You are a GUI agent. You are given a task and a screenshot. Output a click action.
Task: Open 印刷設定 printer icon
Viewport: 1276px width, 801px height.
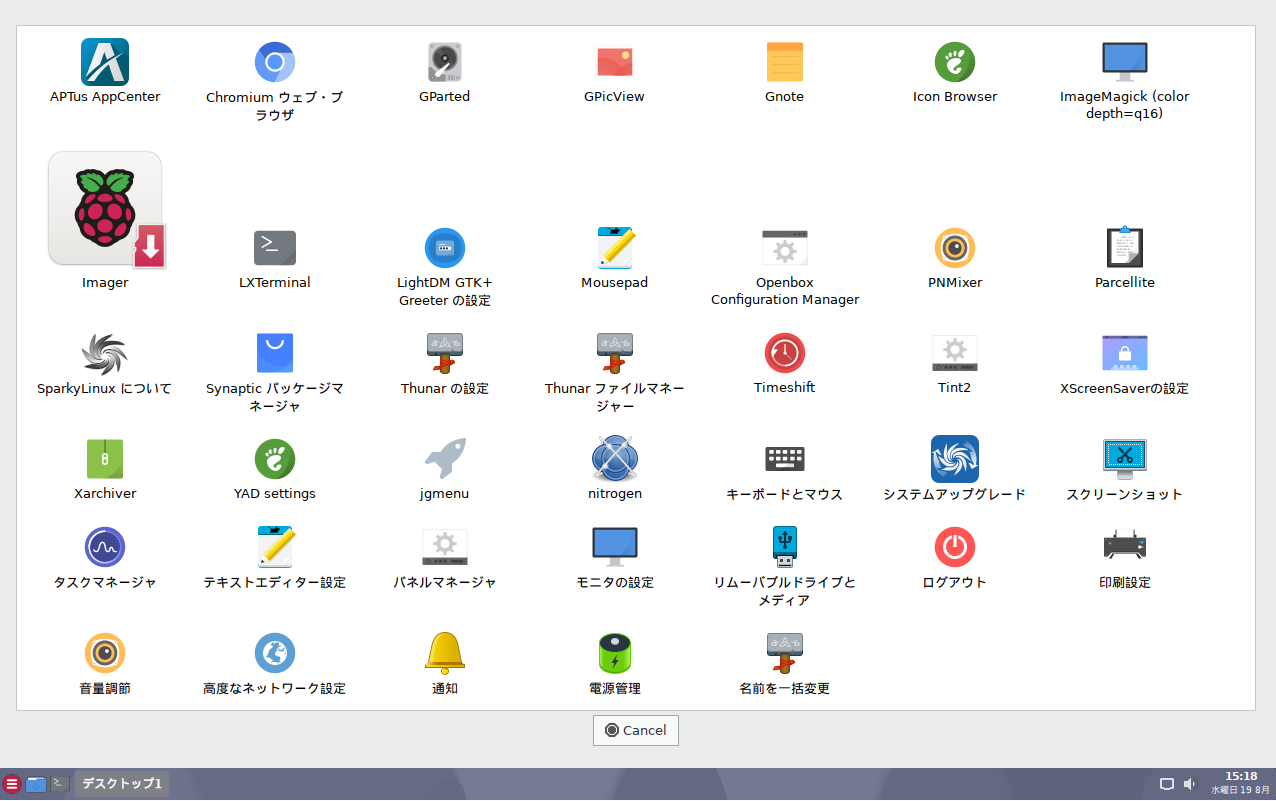coord(1125,547)
